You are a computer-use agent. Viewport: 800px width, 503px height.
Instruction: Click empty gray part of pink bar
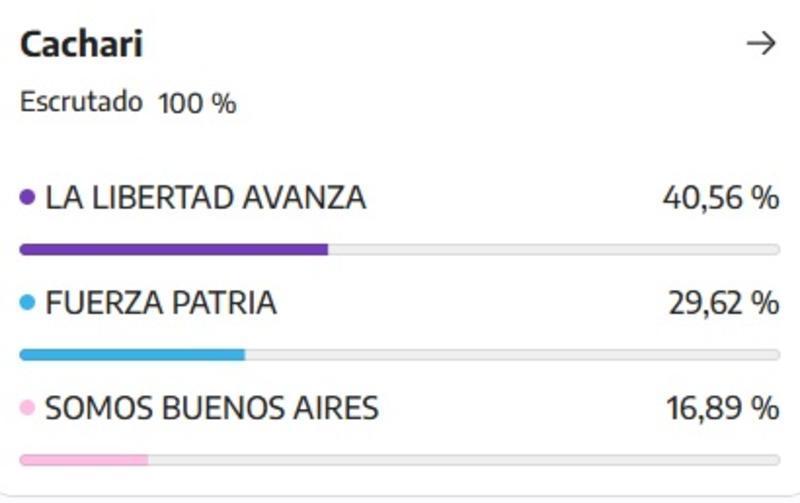[464, 460]
